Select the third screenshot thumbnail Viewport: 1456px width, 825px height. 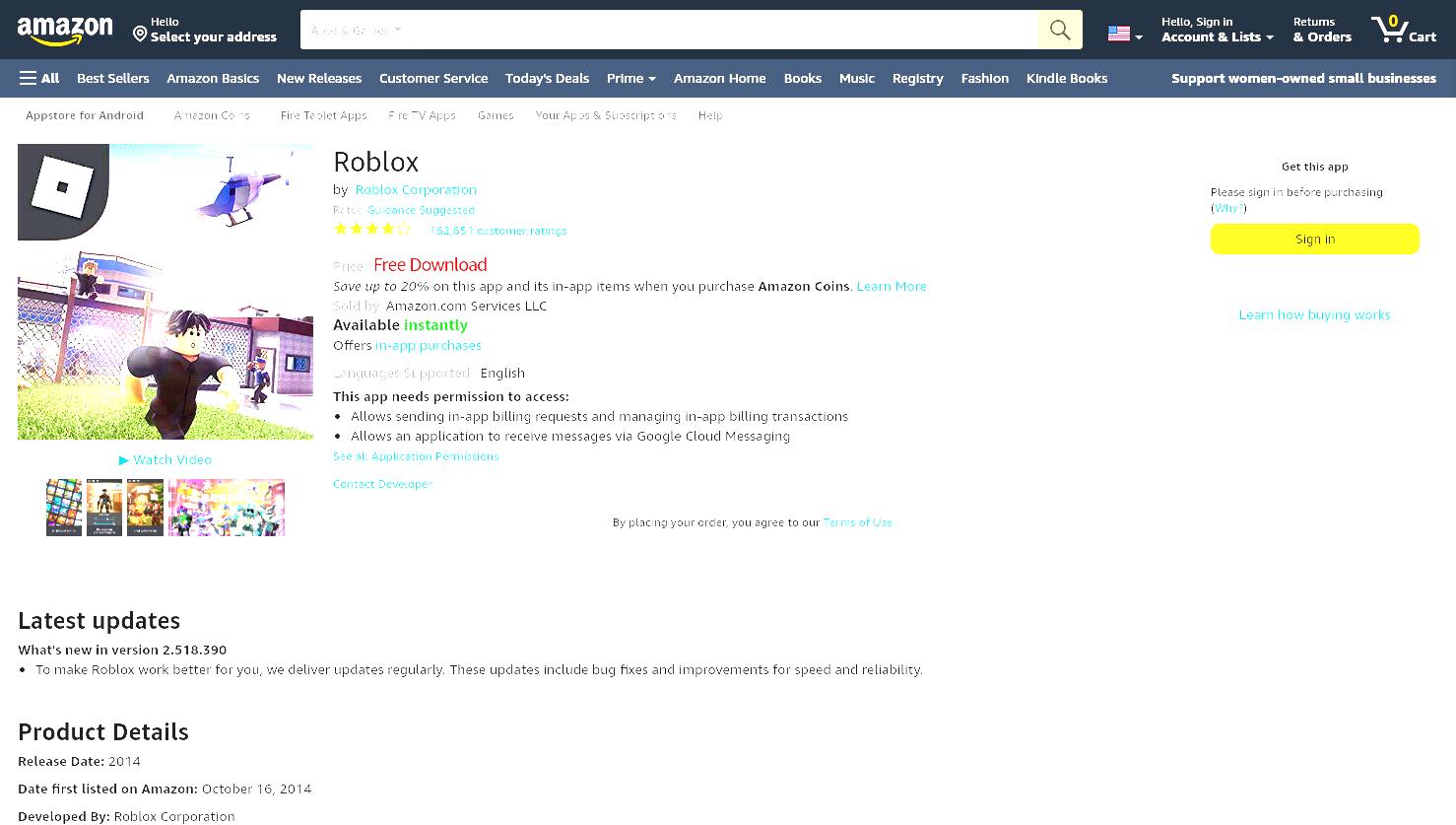click(x=145, y=508)
